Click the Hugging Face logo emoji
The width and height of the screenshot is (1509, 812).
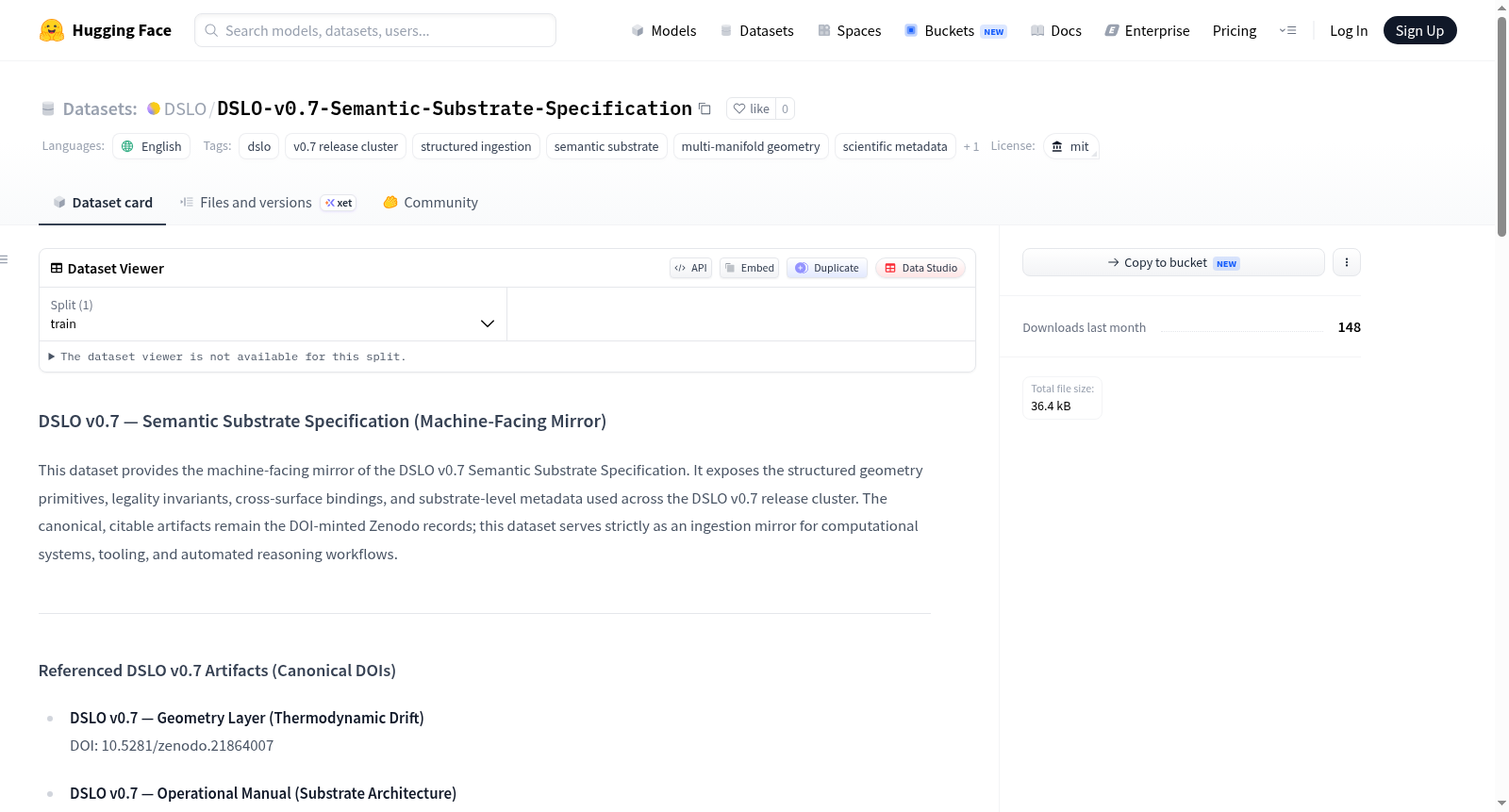[x=52, y=30]
